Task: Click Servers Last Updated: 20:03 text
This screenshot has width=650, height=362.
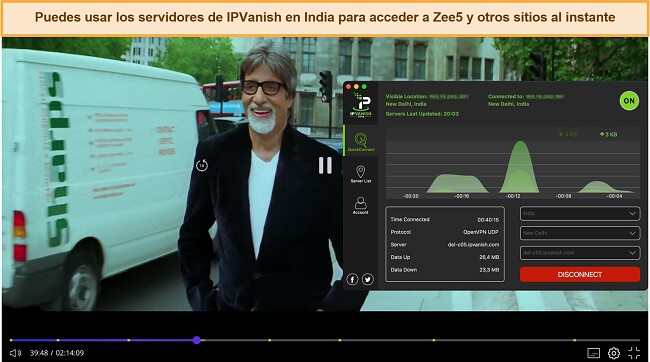Action: (x=422, y=114)
